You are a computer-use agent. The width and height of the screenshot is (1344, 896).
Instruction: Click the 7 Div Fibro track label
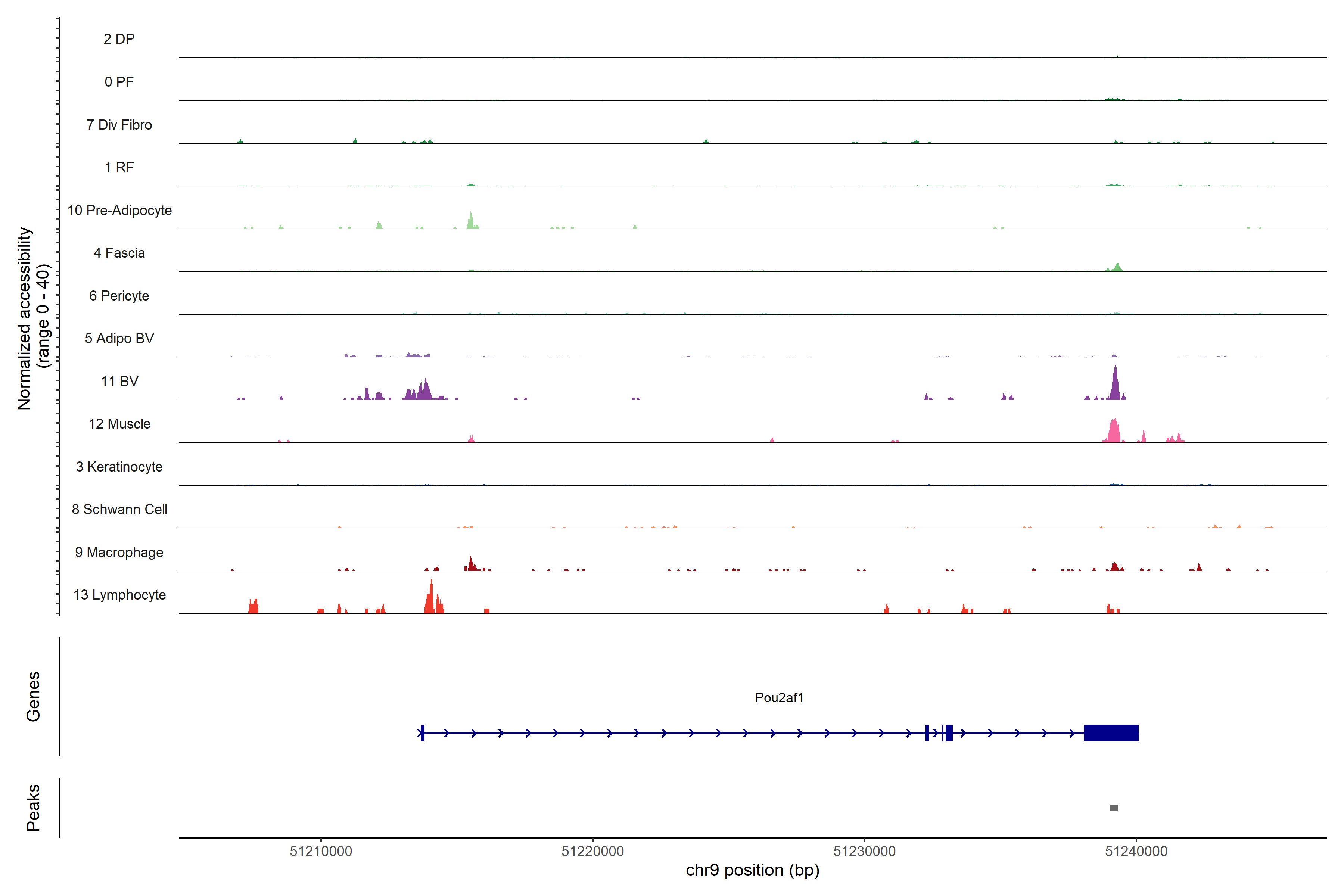[x=119, y=125]
